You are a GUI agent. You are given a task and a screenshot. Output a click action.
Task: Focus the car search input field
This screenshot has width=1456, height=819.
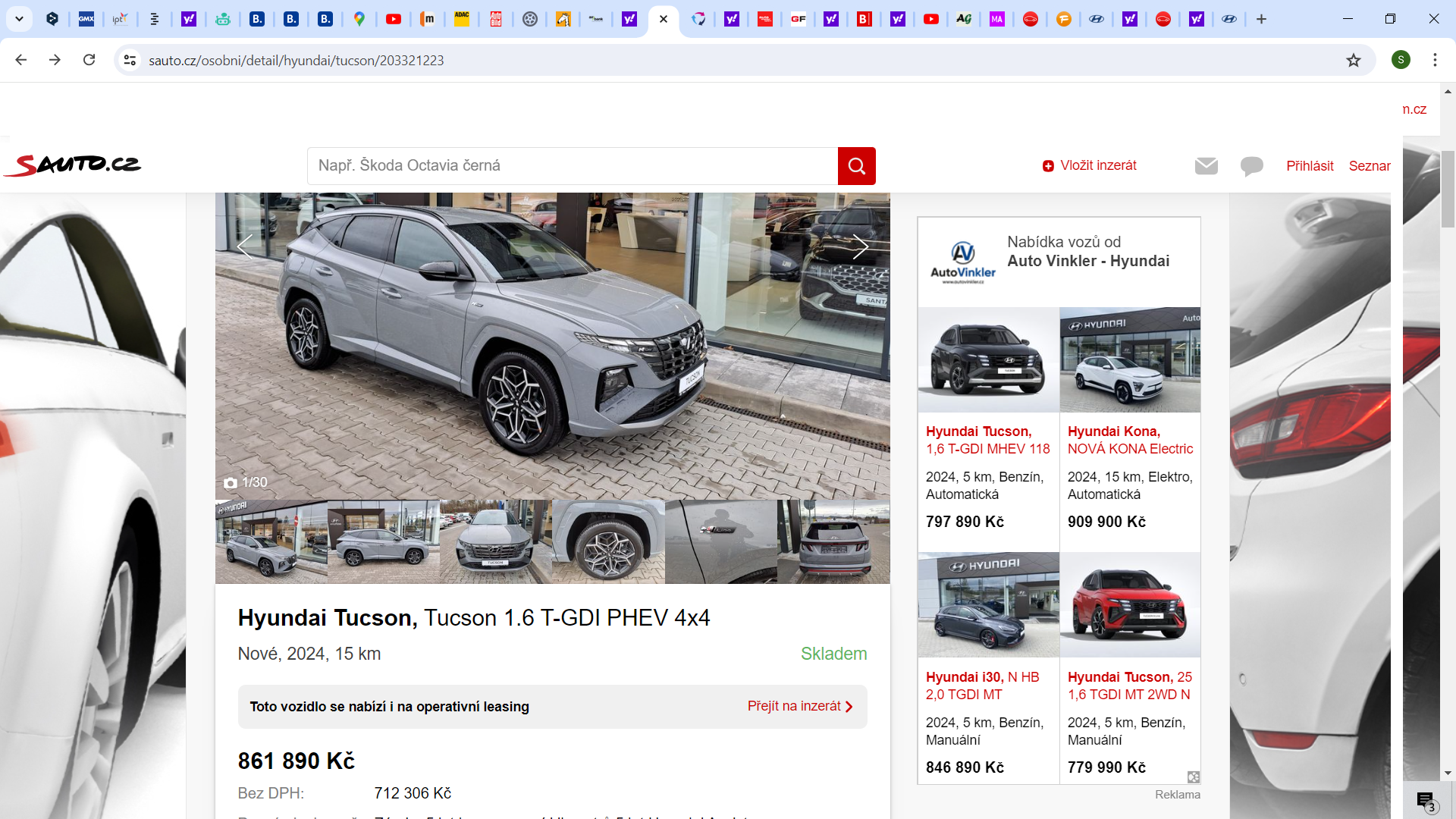(x=573, y=165)
